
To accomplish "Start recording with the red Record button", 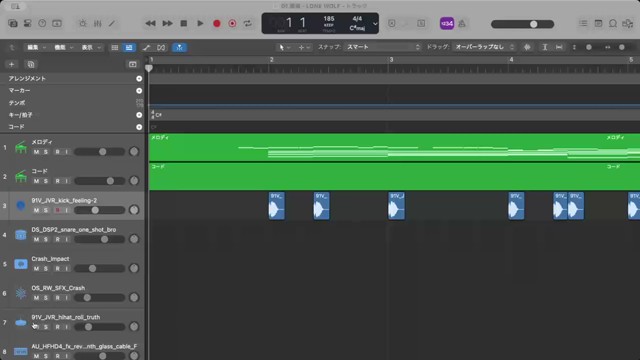I will coord(217,24).
